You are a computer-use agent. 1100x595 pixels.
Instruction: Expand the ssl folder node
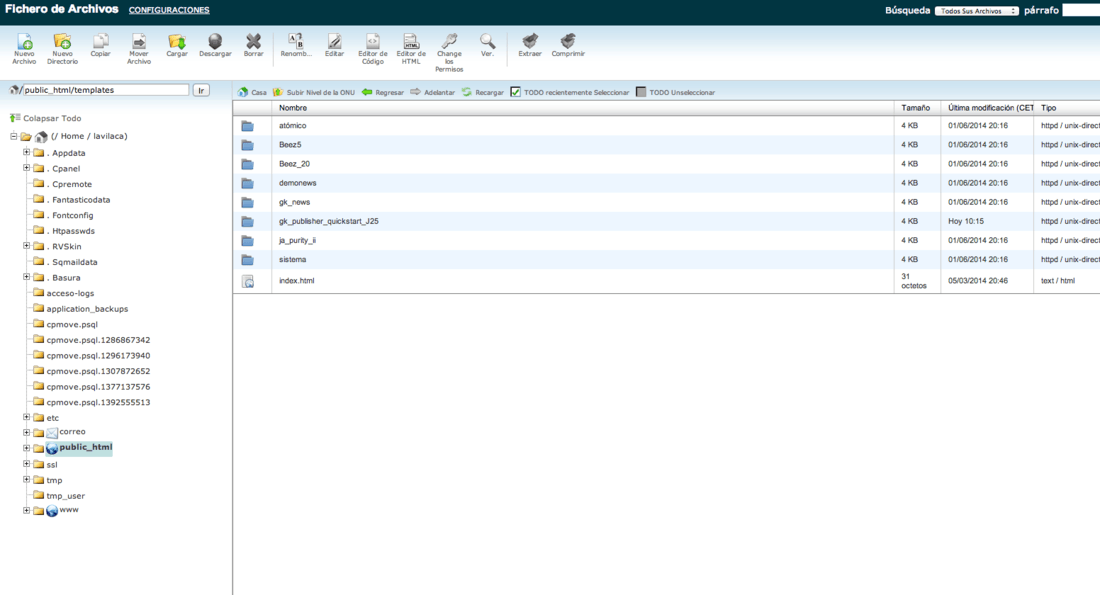pyautogui.click(x=26, y=464)
